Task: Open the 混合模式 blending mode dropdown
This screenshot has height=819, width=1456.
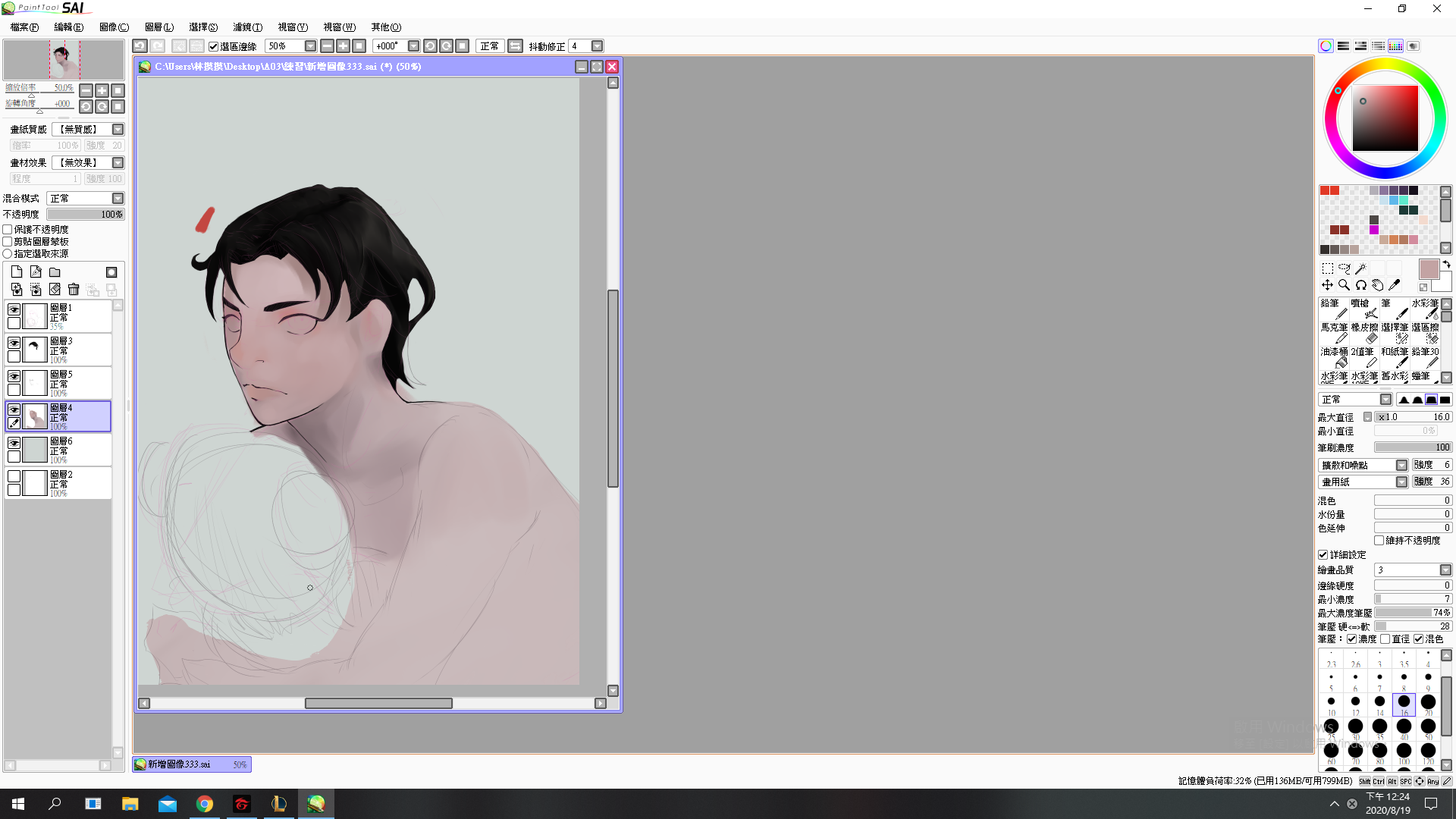Action: pos(118,198)
